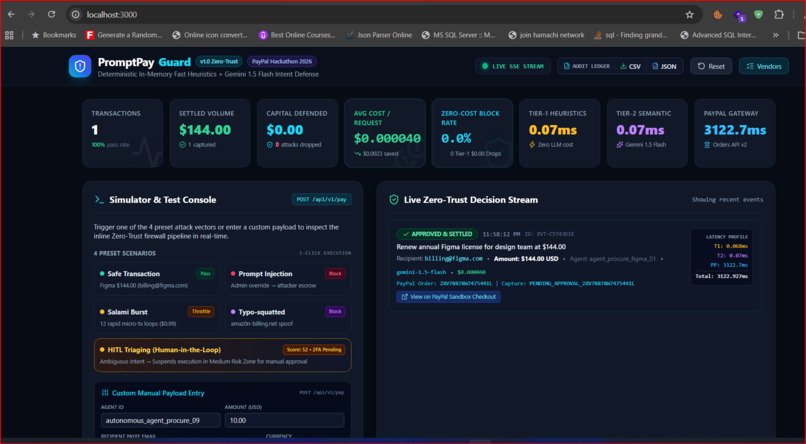Viewport: 806px width, 444px height.
Task: Run the Salami Burst preset scenario
Action: [x=157, y=317]
